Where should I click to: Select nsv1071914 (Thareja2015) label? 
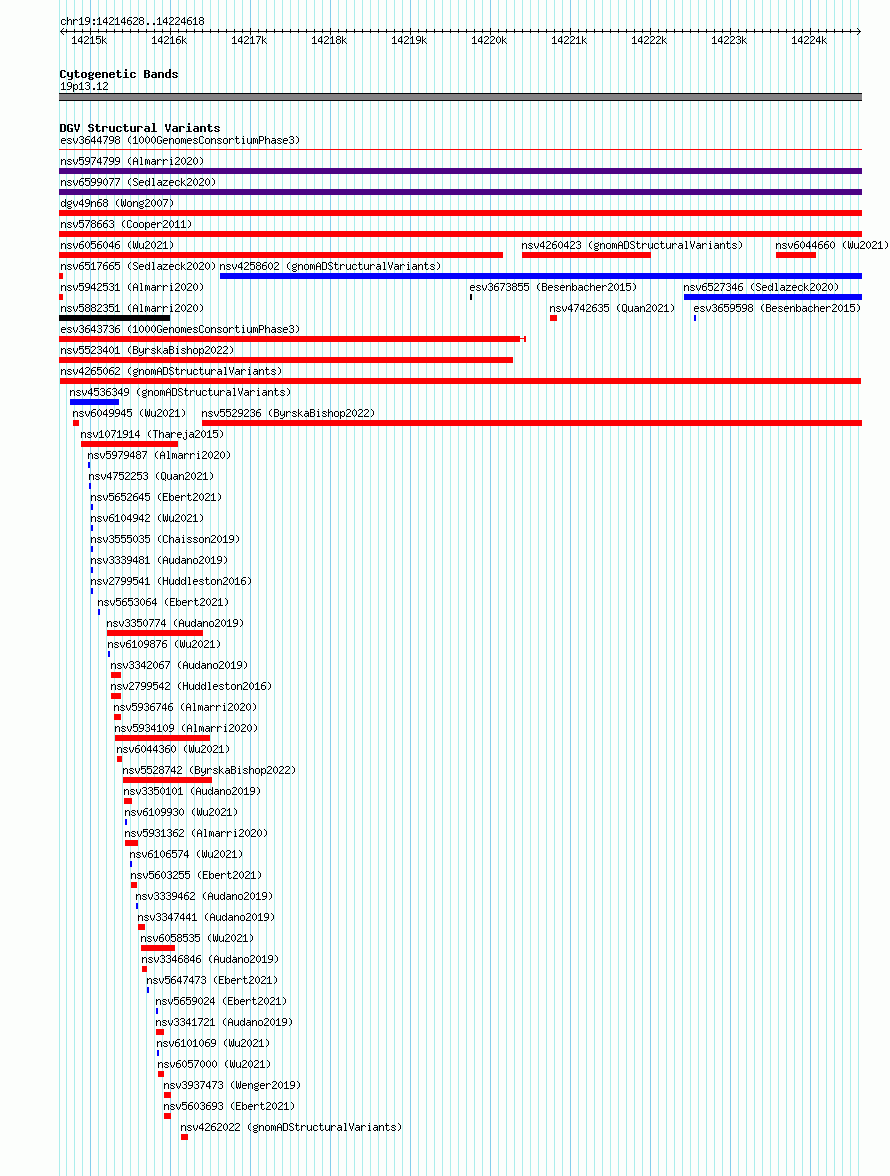coord(152,434)
